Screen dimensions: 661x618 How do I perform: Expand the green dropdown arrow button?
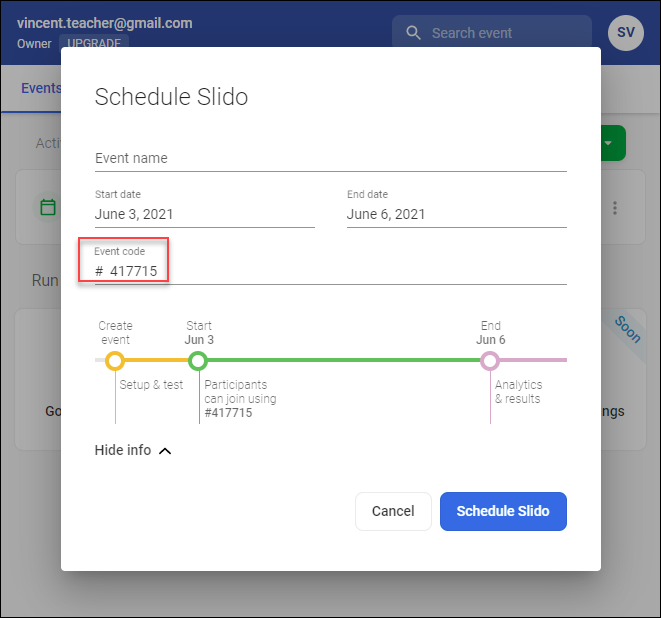coord(609,144)
